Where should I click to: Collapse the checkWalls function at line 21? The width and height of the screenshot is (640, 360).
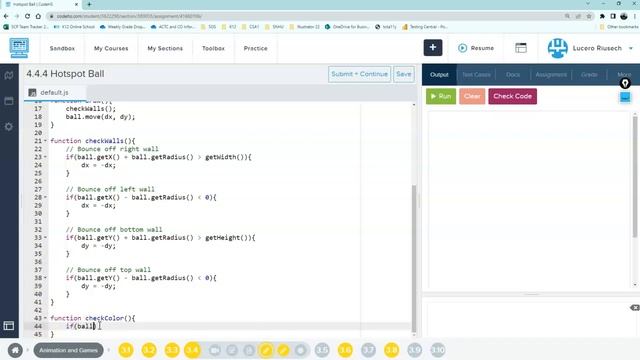45,141
